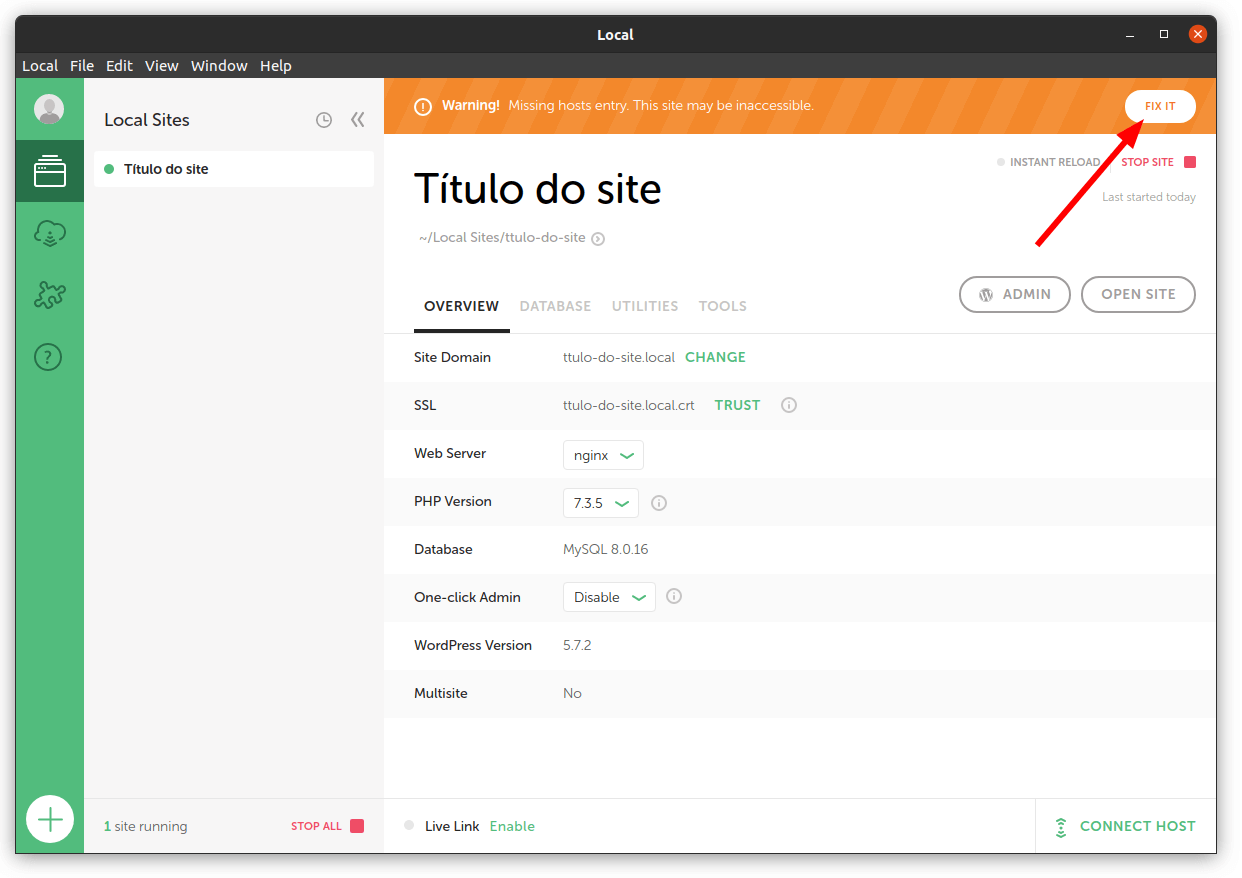
Task: Minimize the Local window
Action: [1130, 34]
